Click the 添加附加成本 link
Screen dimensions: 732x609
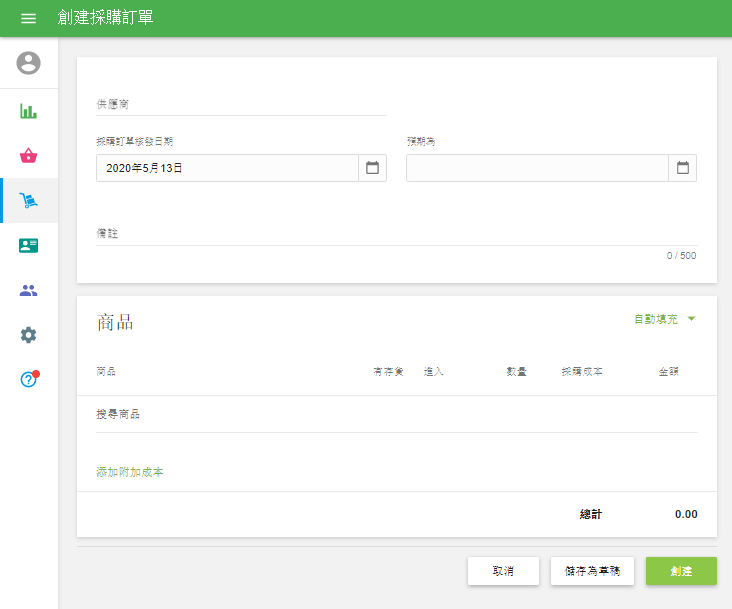tap(130, 472)
